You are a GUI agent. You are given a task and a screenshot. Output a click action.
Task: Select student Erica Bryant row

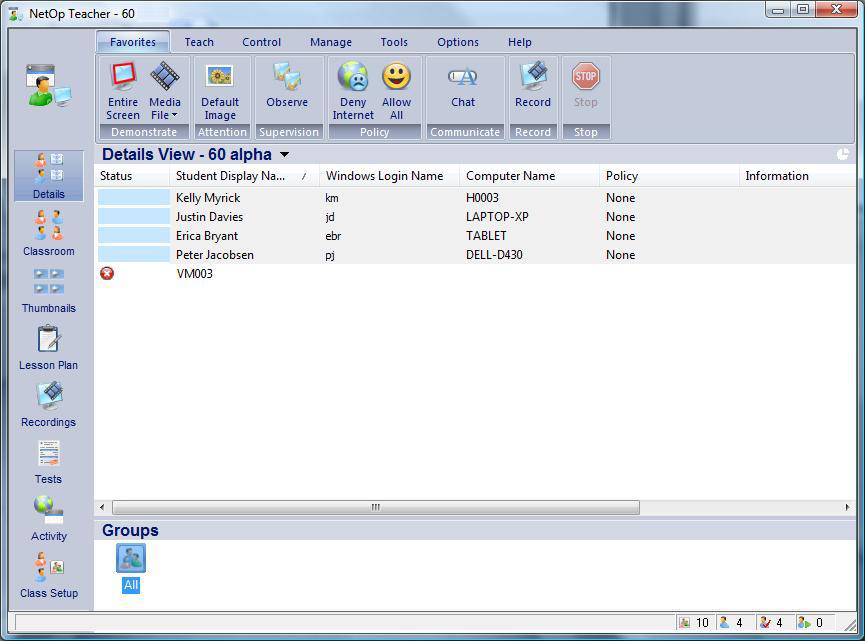tap(476, 236)
